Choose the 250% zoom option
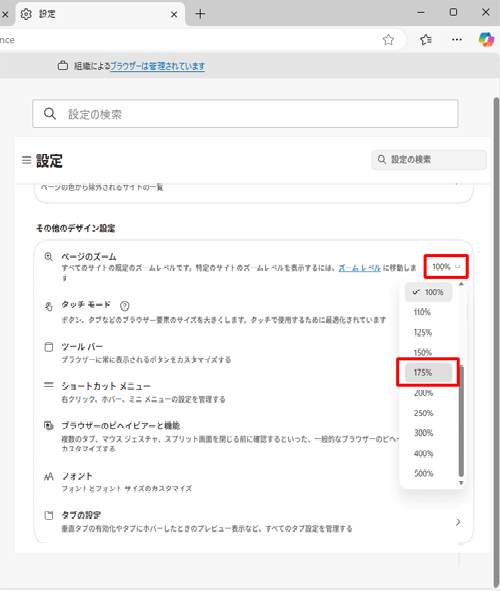The width and height of the screenshot is (500, 591). 428,413
